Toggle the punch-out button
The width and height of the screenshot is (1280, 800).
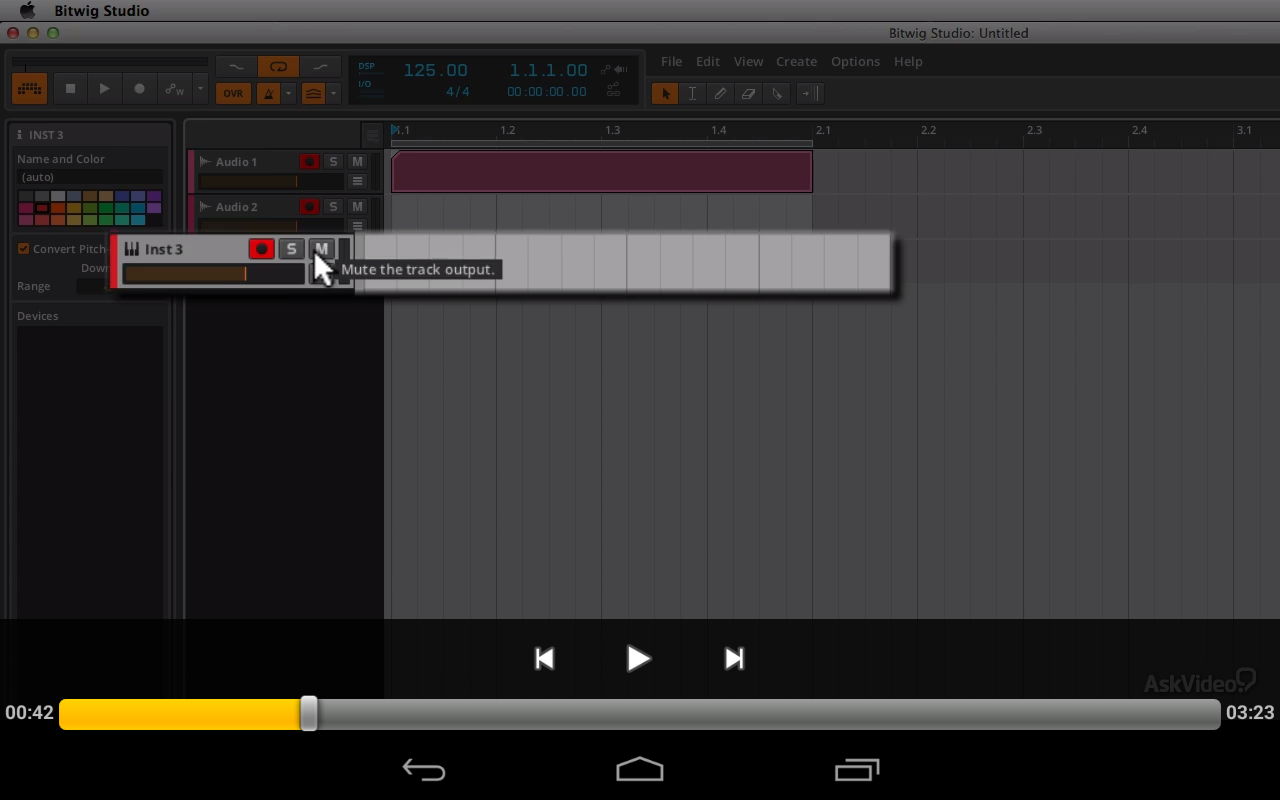pos(321,67)
